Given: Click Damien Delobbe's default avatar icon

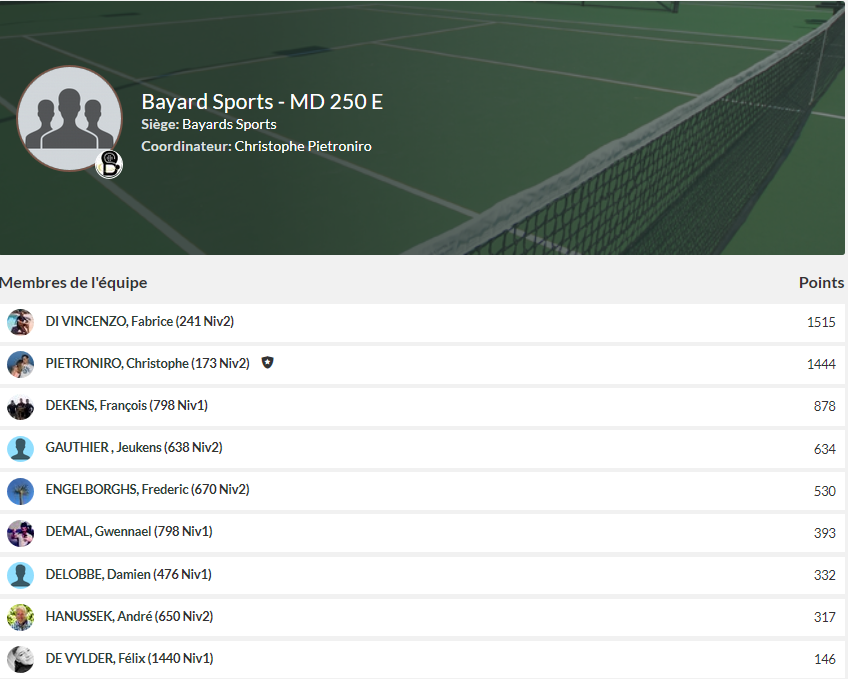Looking at the screenshot, I should pos(21,575).
